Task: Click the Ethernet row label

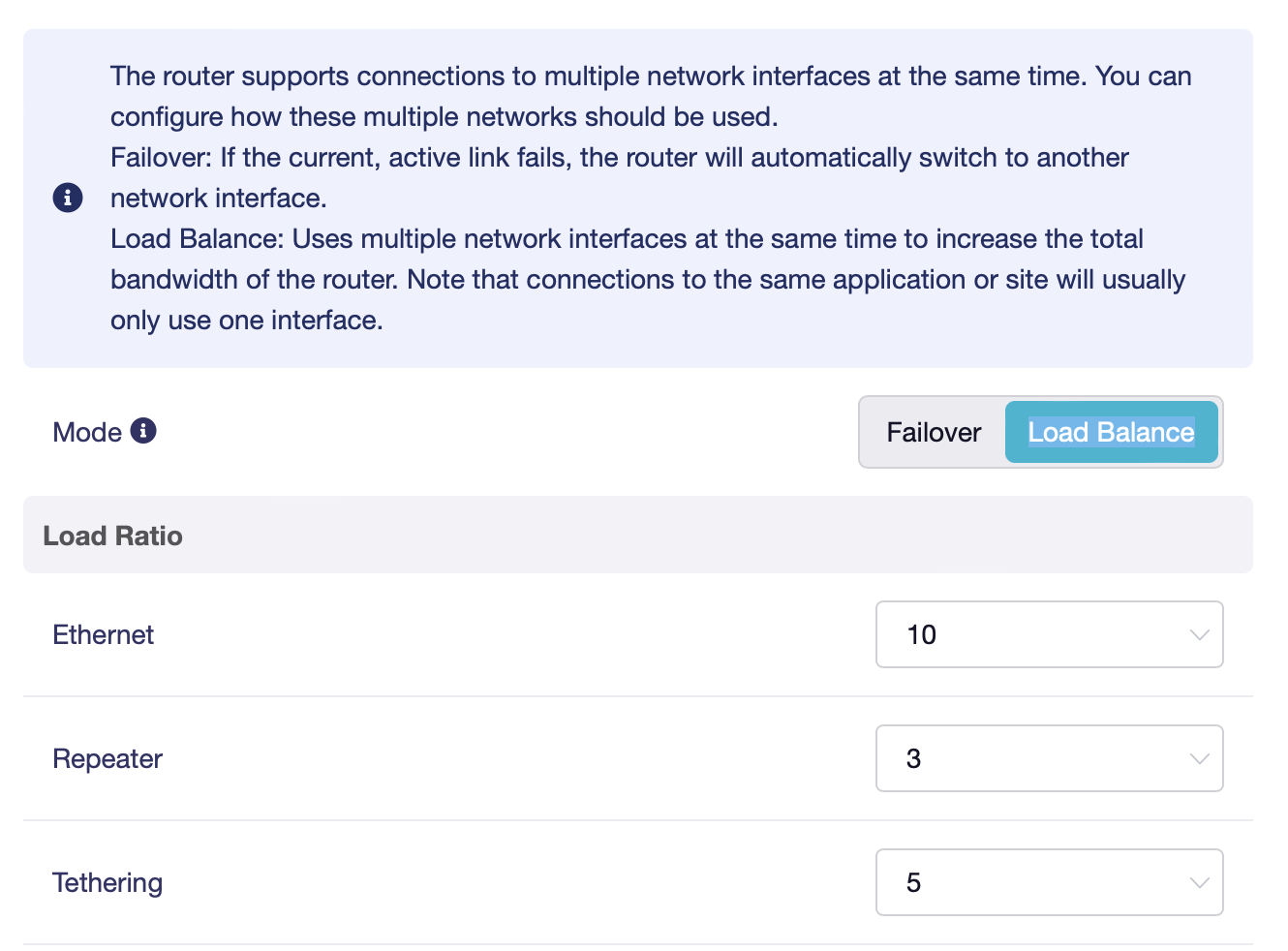Action: coord(103,634)
